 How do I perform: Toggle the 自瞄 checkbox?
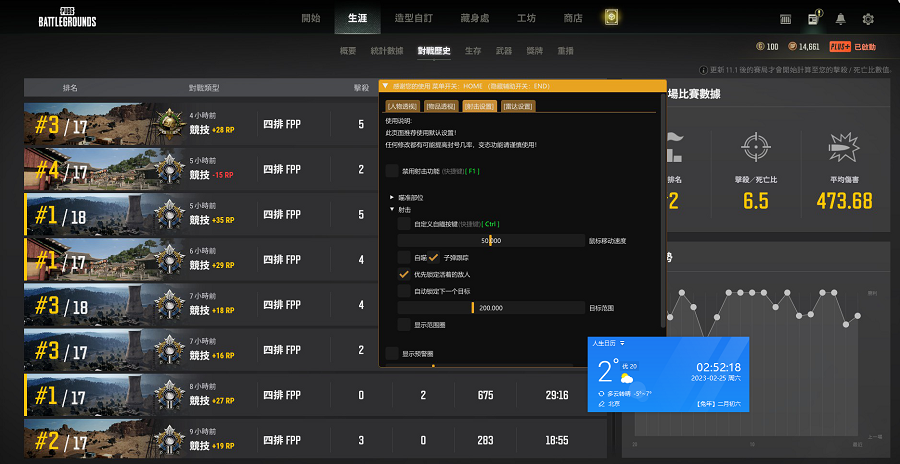coord(404,258)
